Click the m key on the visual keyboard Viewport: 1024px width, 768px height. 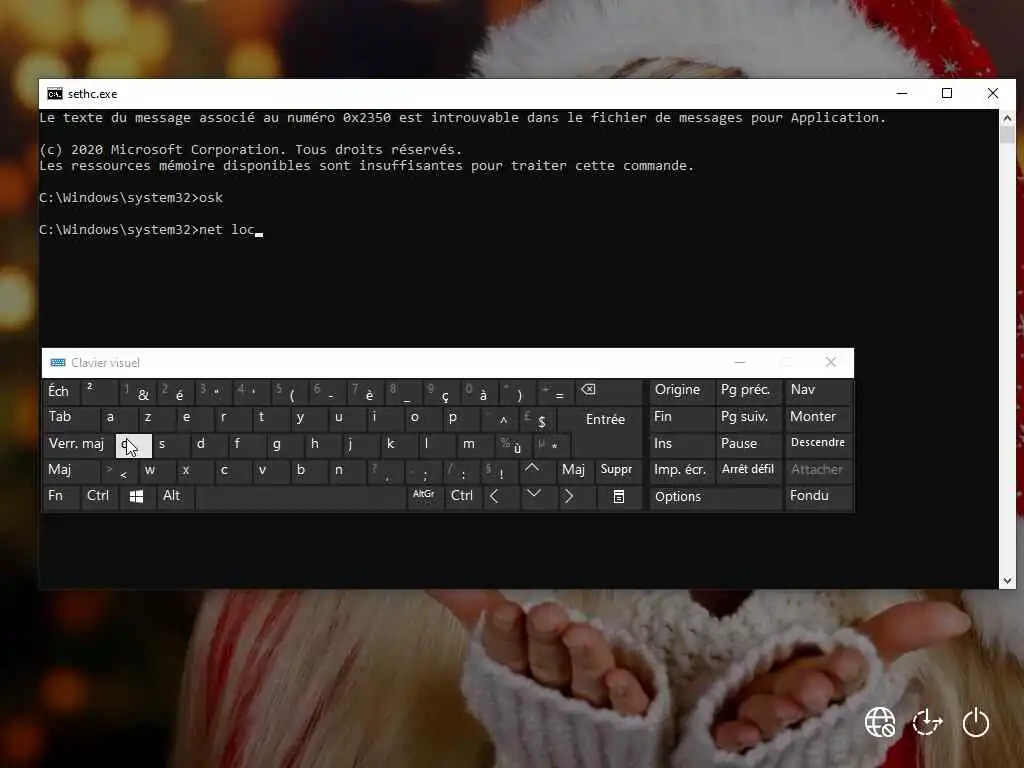pyautogui.click(x=475, y=444)
